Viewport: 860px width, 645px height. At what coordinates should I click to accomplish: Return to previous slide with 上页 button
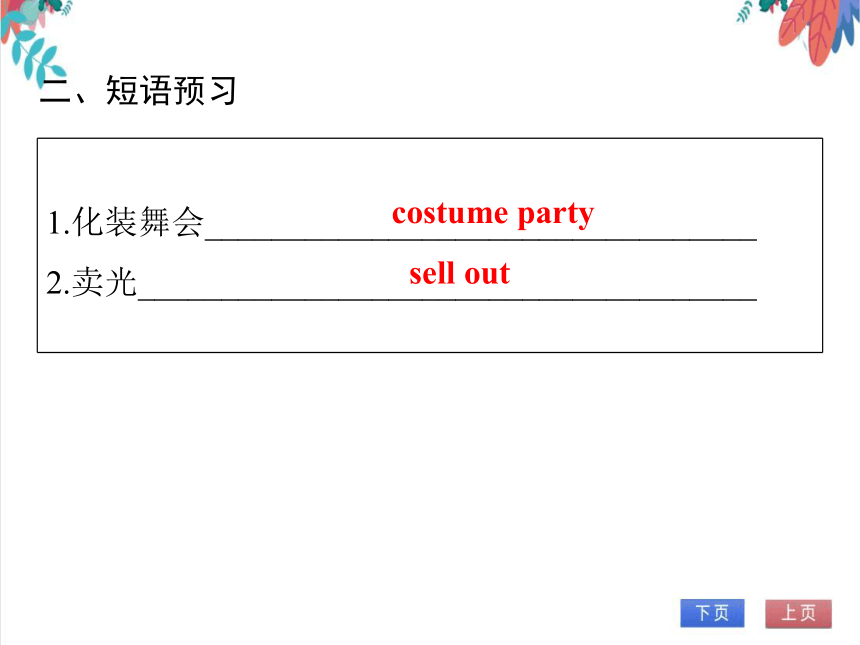coord(798,613)
